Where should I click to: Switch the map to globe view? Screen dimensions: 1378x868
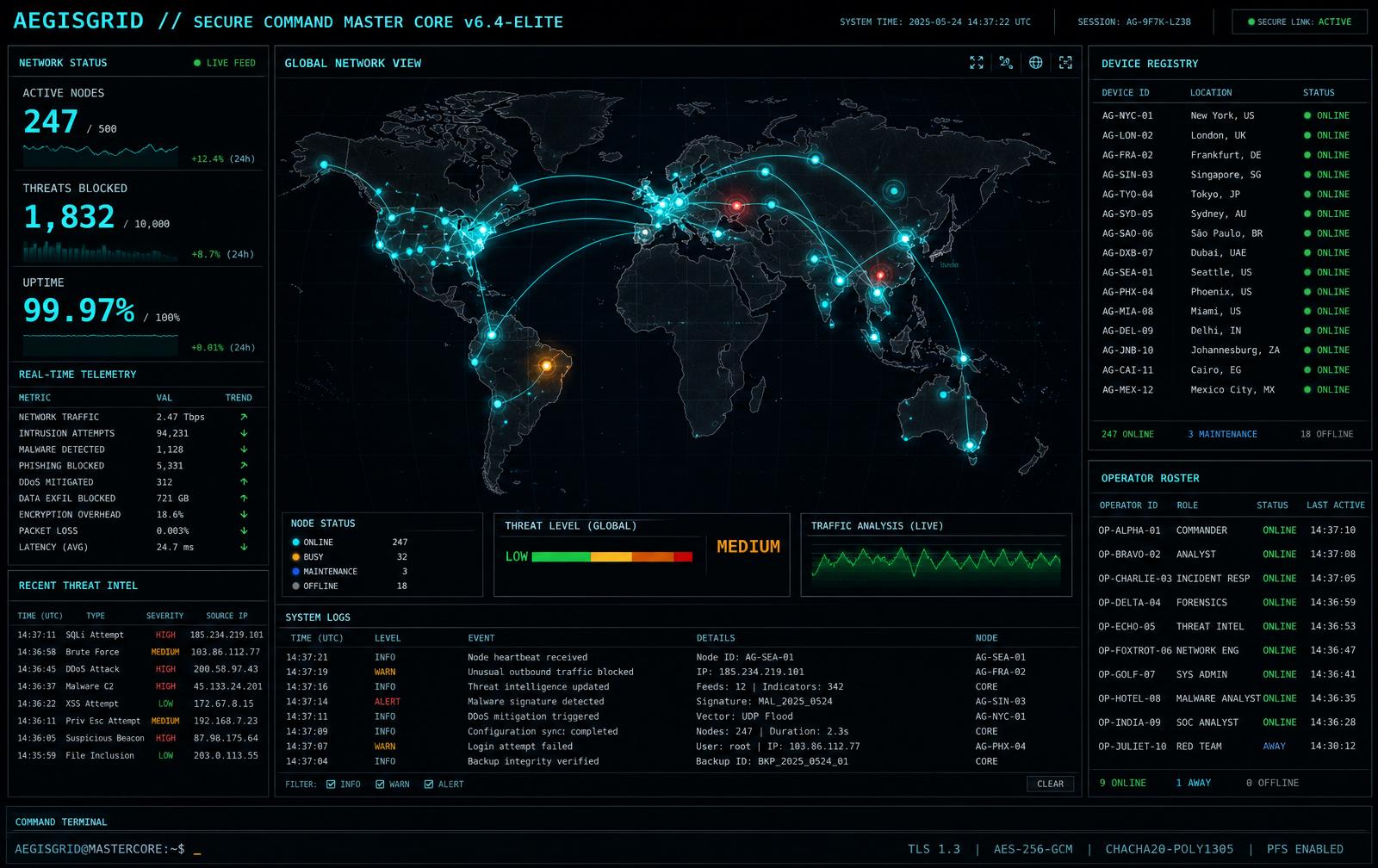point(1036,63)
